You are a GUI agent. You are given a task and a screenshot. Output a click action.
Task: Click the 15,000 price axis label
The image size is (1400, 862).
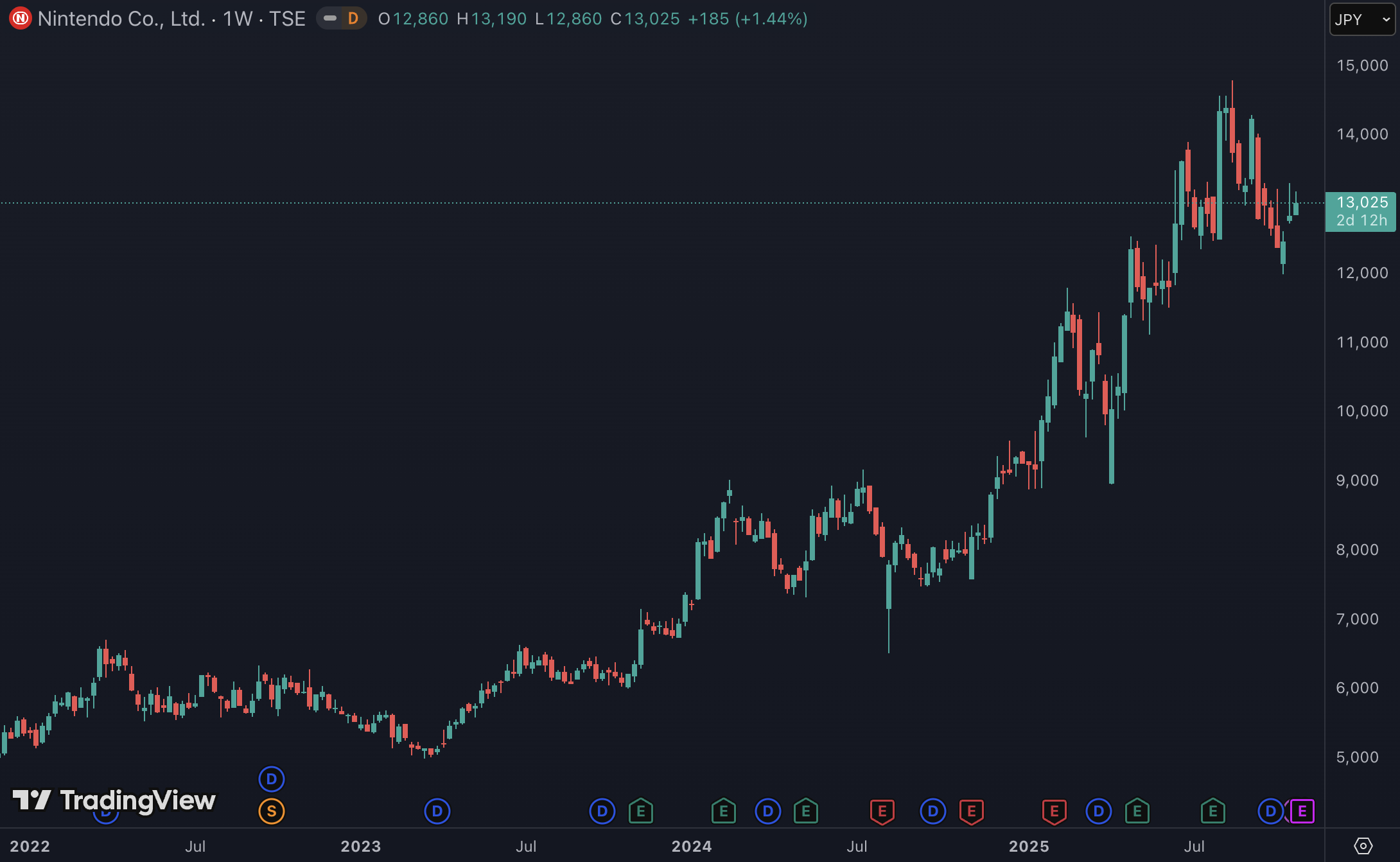click(1362, 66)
